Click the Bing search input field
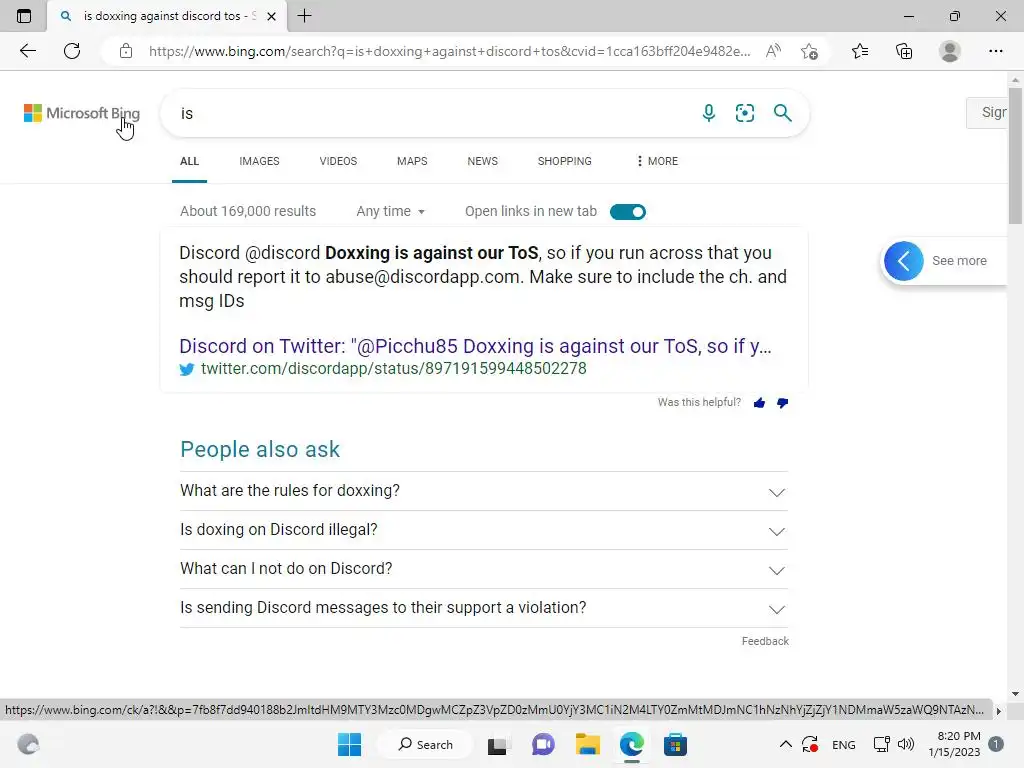The height and width of the screenshot is (768, 1024). [431, 113]
